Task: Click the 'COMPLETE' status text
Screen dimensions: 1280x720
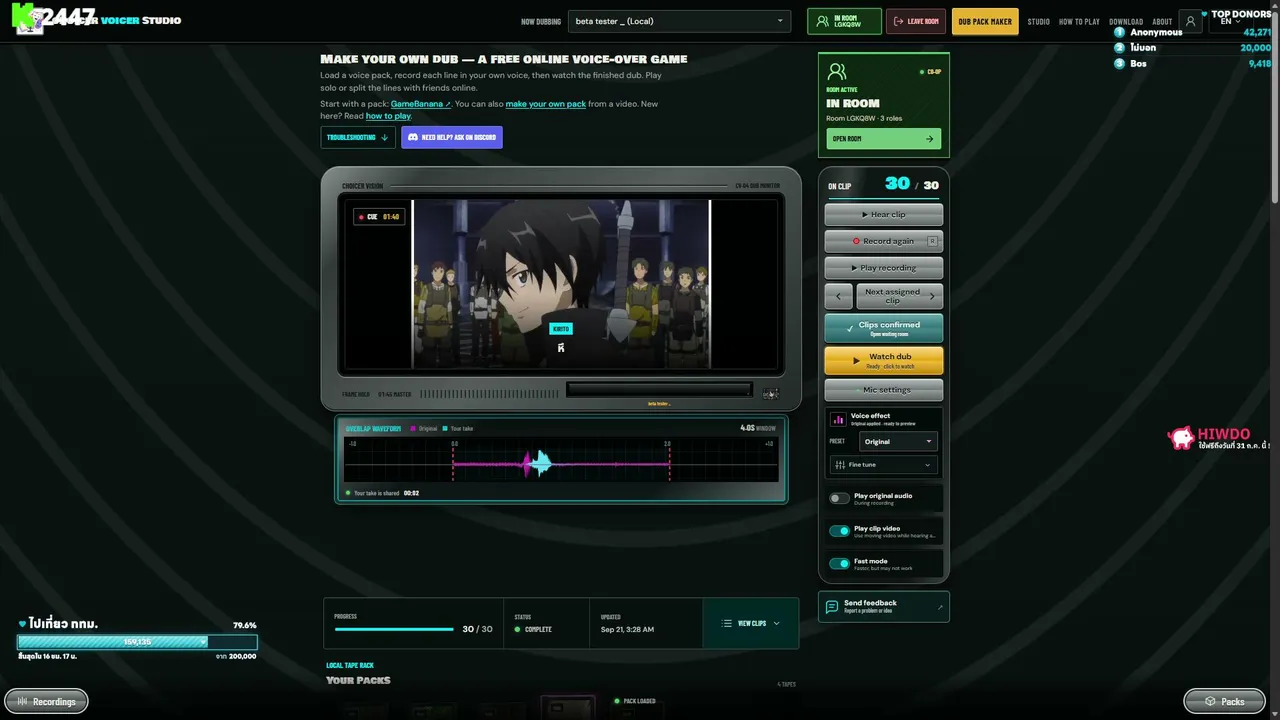Action: click(538, 629)
